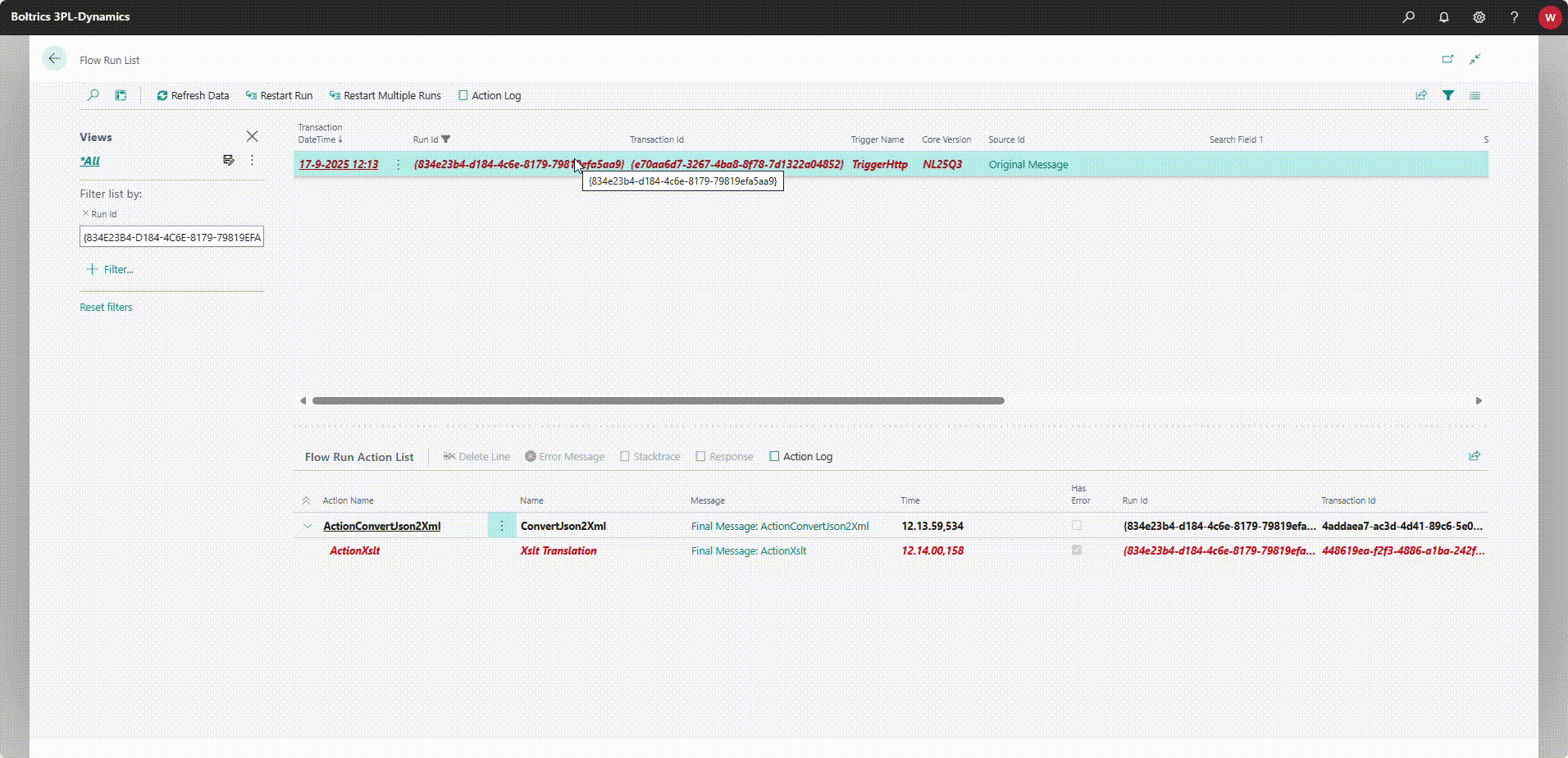This screenshot has height=758, width=1568.
Task: Click Restart Multiple Runs
Action: click(385, 95)
